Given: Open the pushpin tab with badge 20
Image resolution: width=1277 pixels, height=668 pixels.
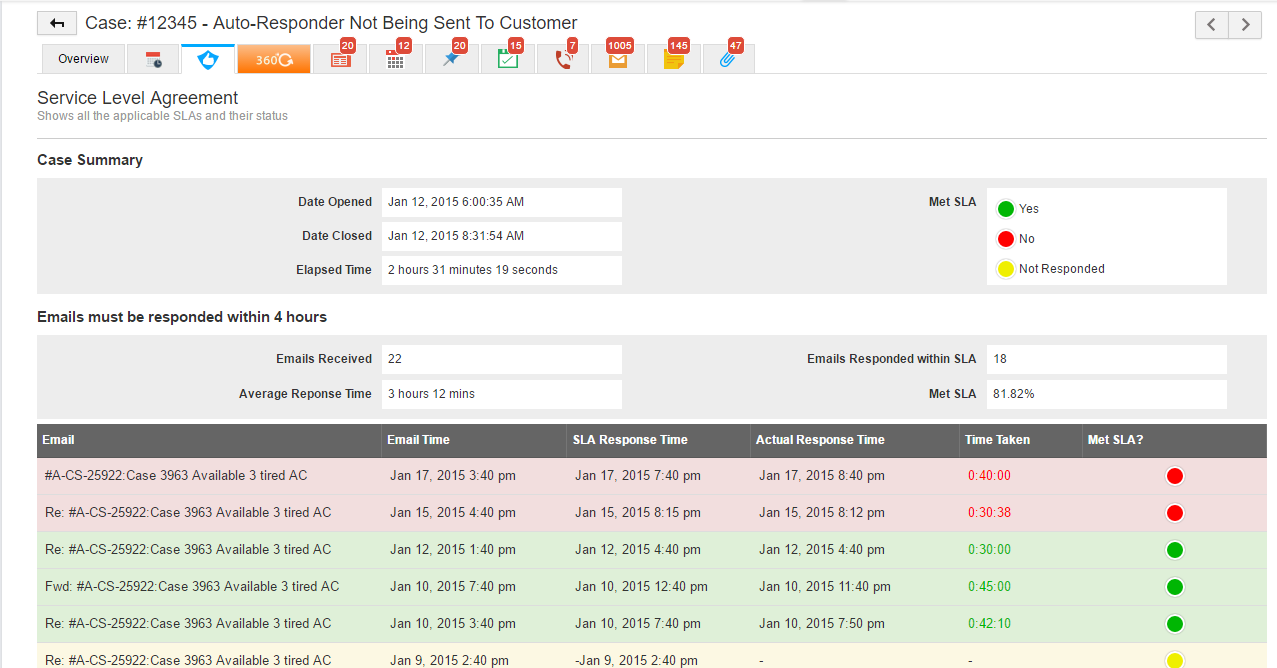Looking at the screenshot, I should pyautogui.click(x=452, y=59).
